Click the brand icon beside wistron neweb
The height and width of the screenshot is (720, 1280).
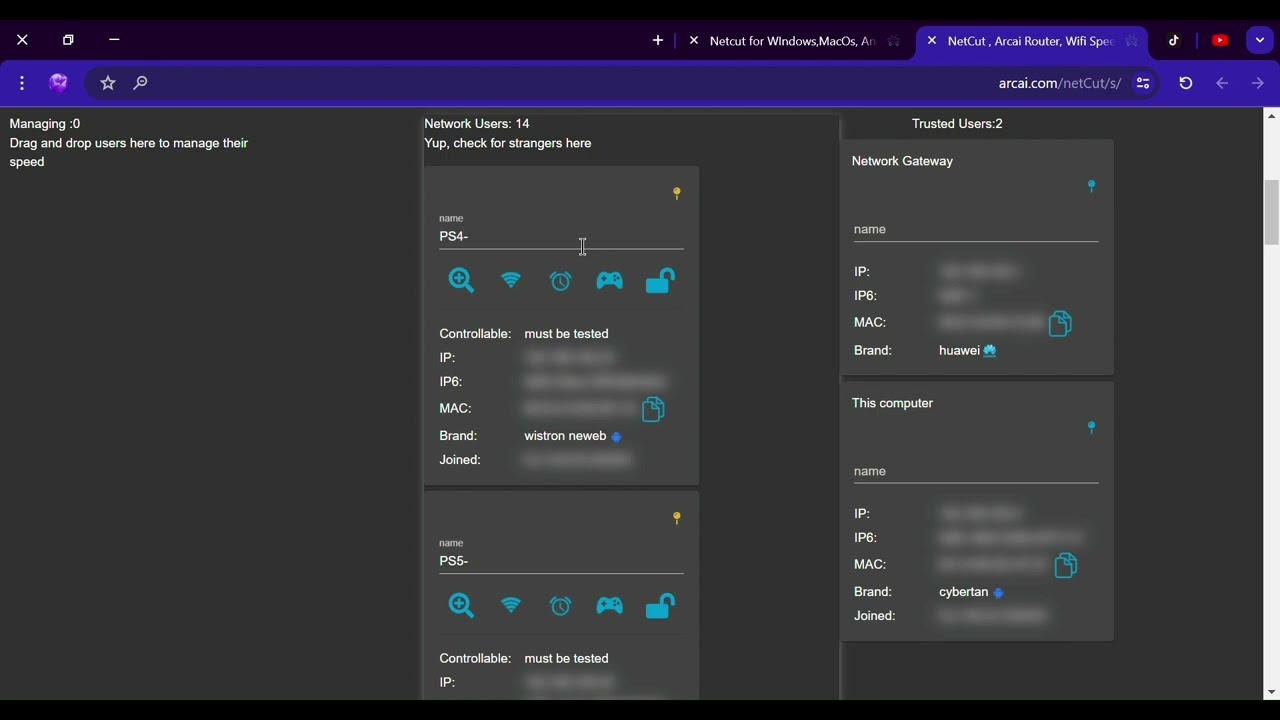tap(616, 437)
